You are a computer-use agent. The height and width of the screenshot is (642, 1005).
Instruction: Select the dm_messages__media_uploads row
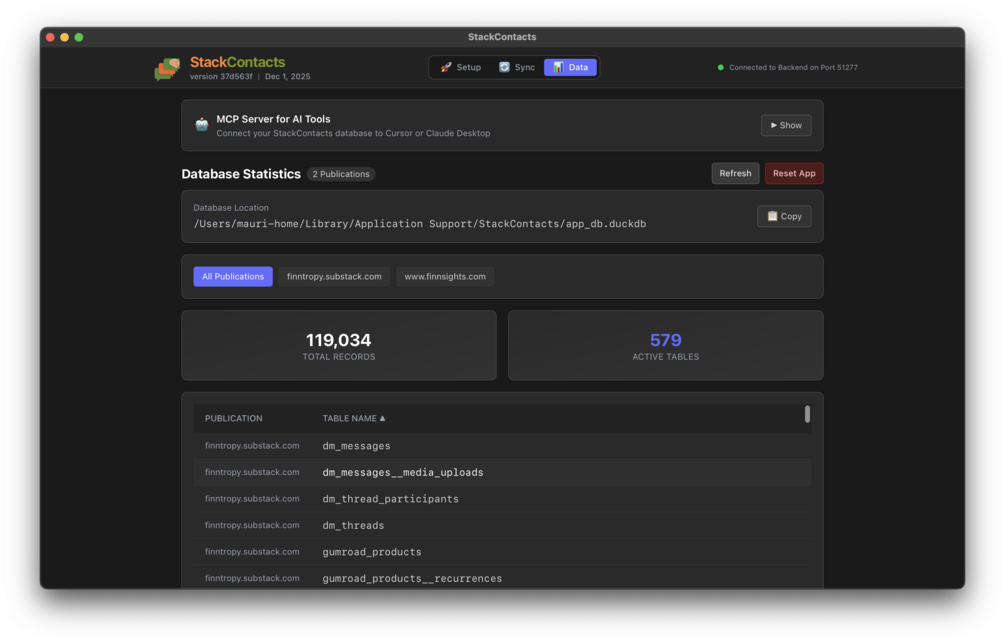(x=502, y=472)
